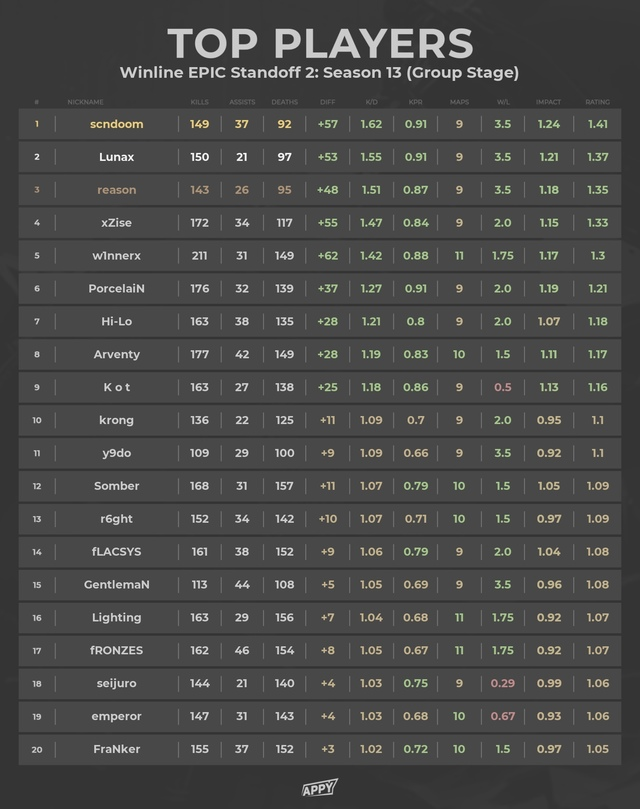Click the RATING column header
This screenshot has width=640, height=809.
[x=598, y=102]
